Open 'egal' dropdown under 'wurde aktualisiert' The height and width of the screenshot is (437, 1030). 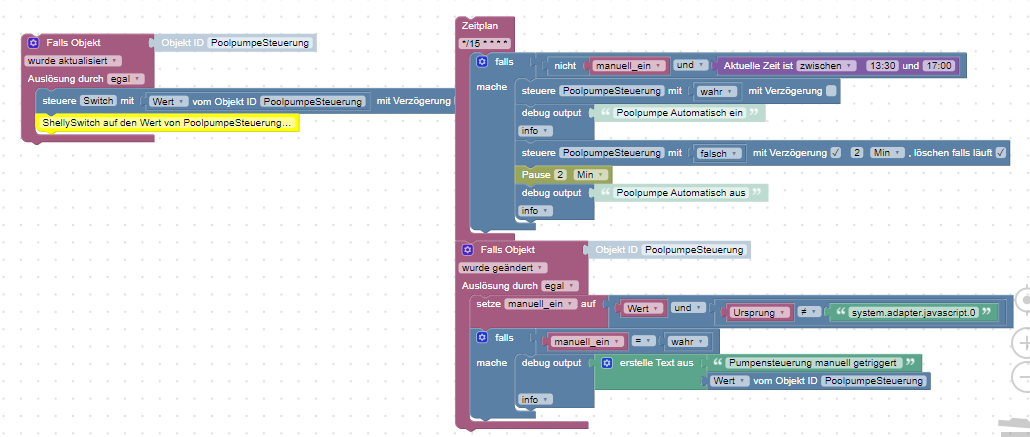[x=125, y=78]
